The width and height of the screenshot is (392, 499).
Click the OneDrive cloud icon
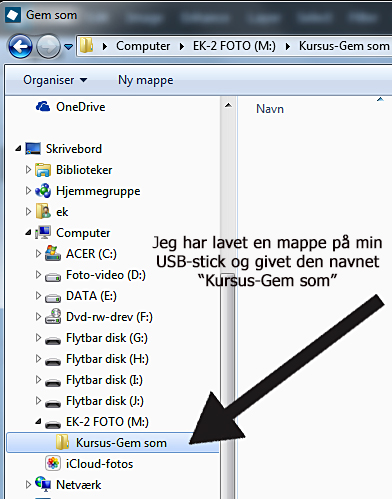click(43, 107)
